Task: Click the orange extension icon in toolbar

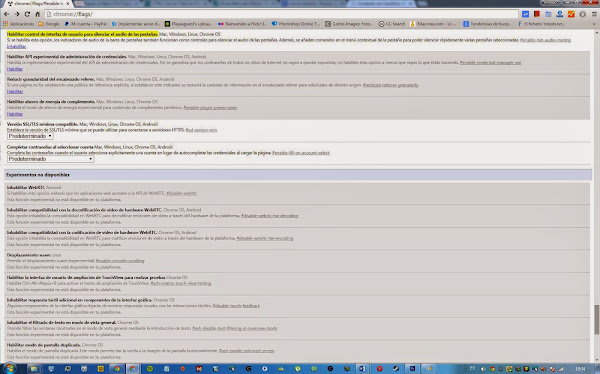Action: pos(571,14)
